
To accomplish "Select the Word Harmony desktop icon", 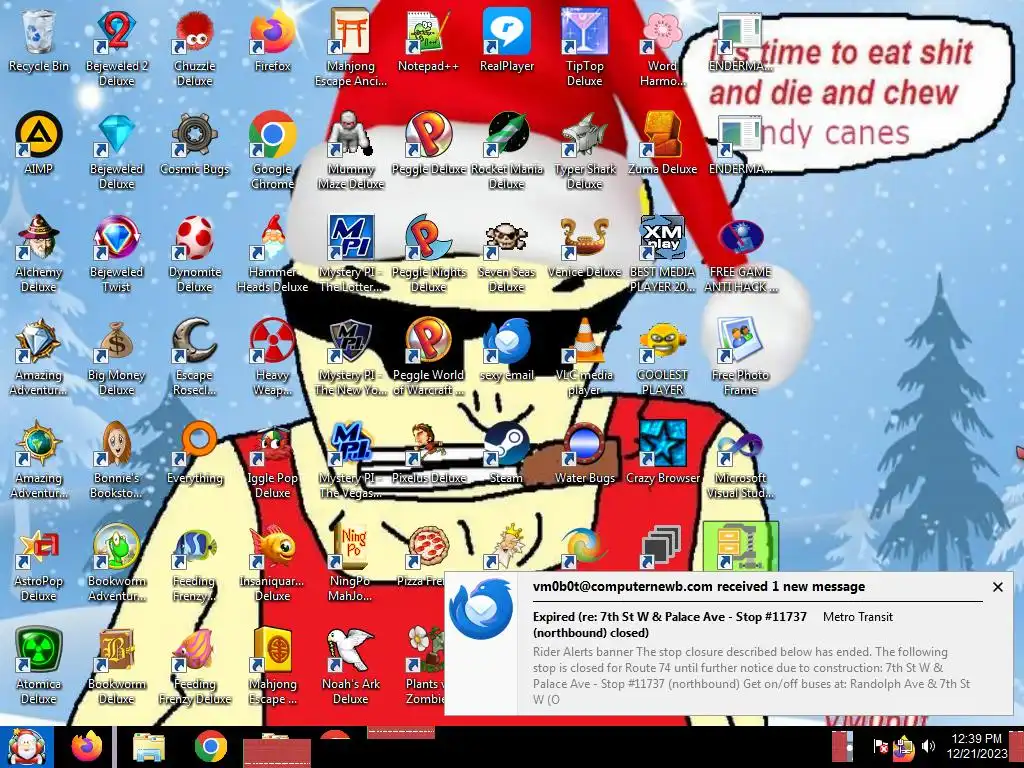I will point(662,47).
